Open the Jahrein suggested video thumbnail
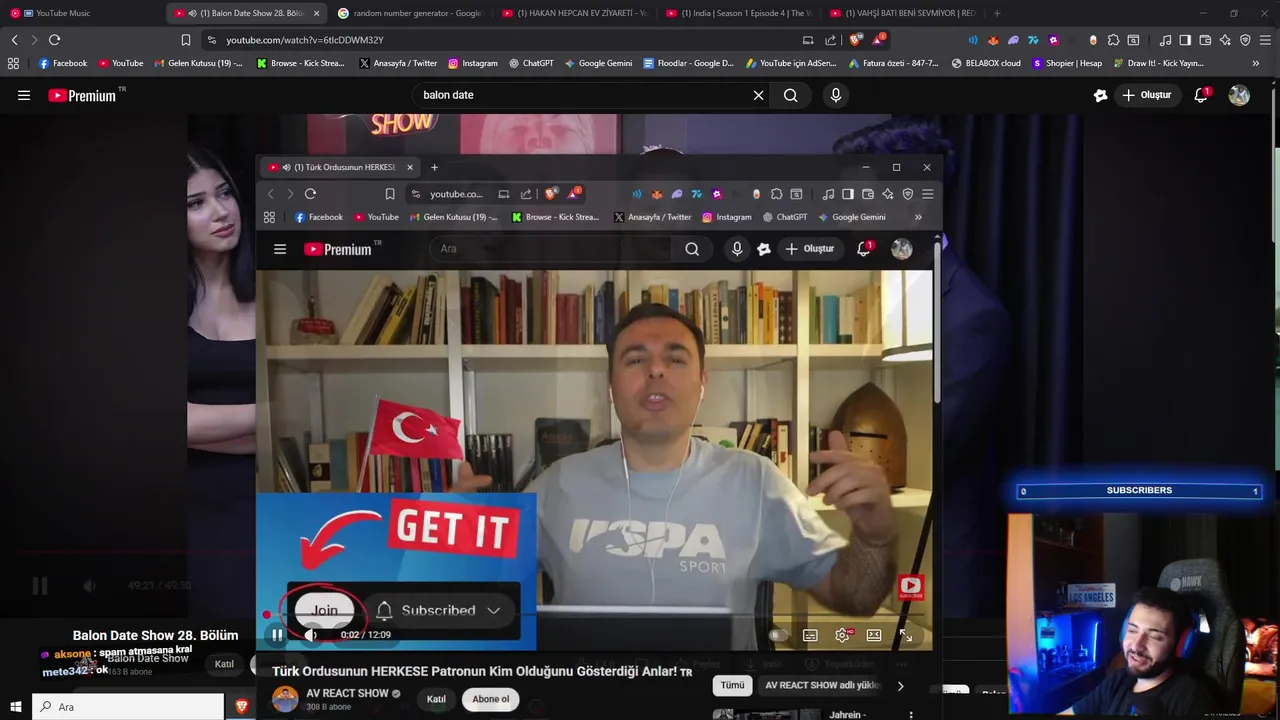Viewport: 1280px width, 720px height. click(766, 714)
